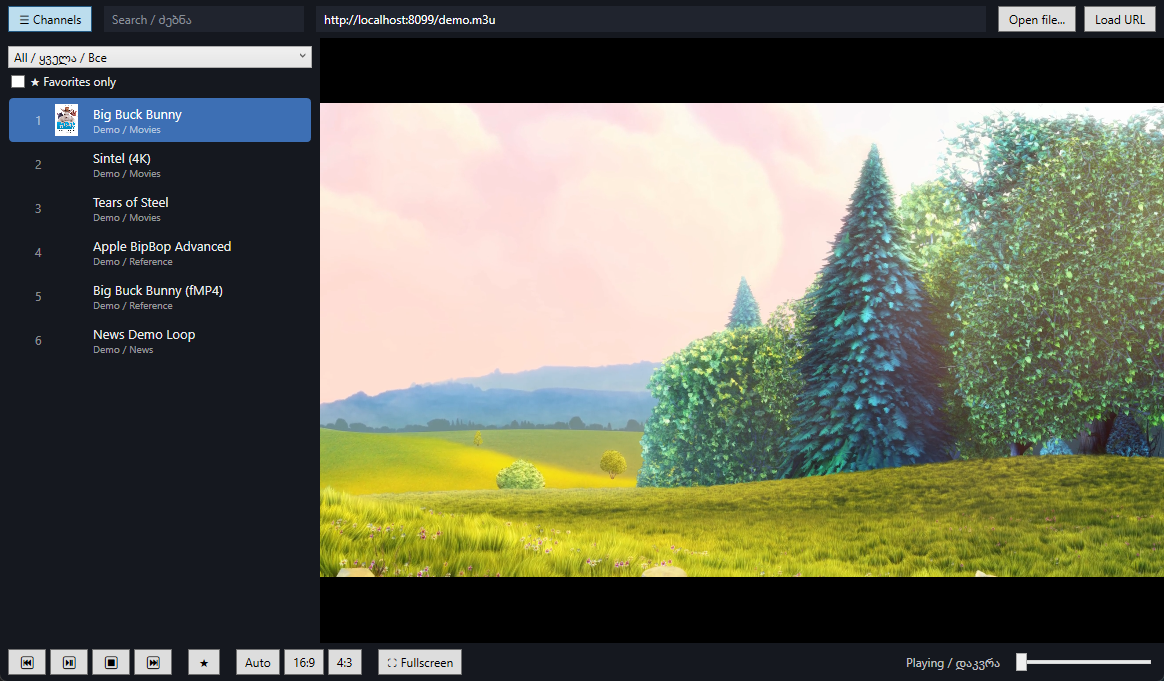This screenshot has width=1164, height=681.
Task: Click the Big Buck Bunny channel logo
Action: 66,120
